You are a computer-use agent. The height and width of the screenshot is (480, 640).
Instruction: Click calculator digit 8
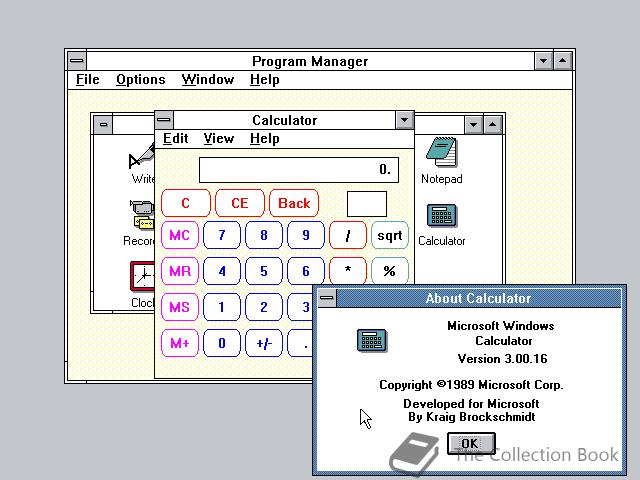(x=264, y=235)
